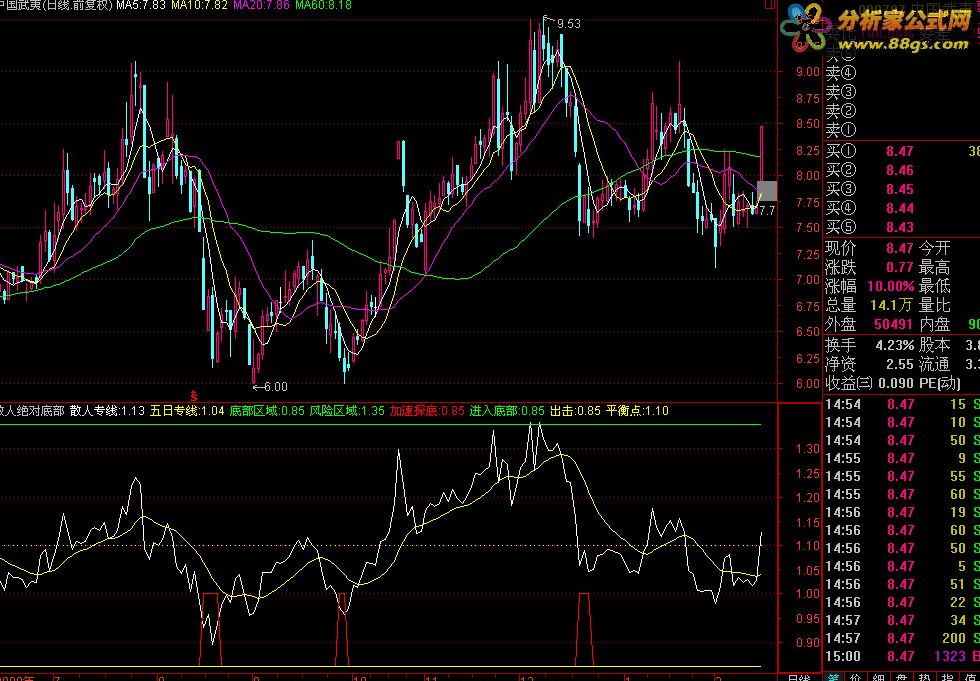The width and height of the screenshot is (980, 681).
Task: Select the 卖④ ask row
Action: pos(902,73)
